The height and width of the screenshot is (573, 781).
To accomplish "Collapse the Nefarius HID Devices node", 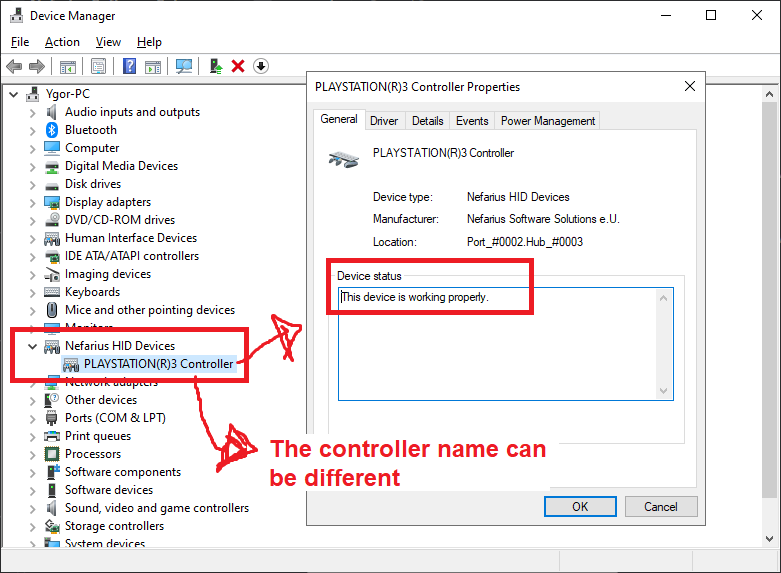I will pos(32,346).
